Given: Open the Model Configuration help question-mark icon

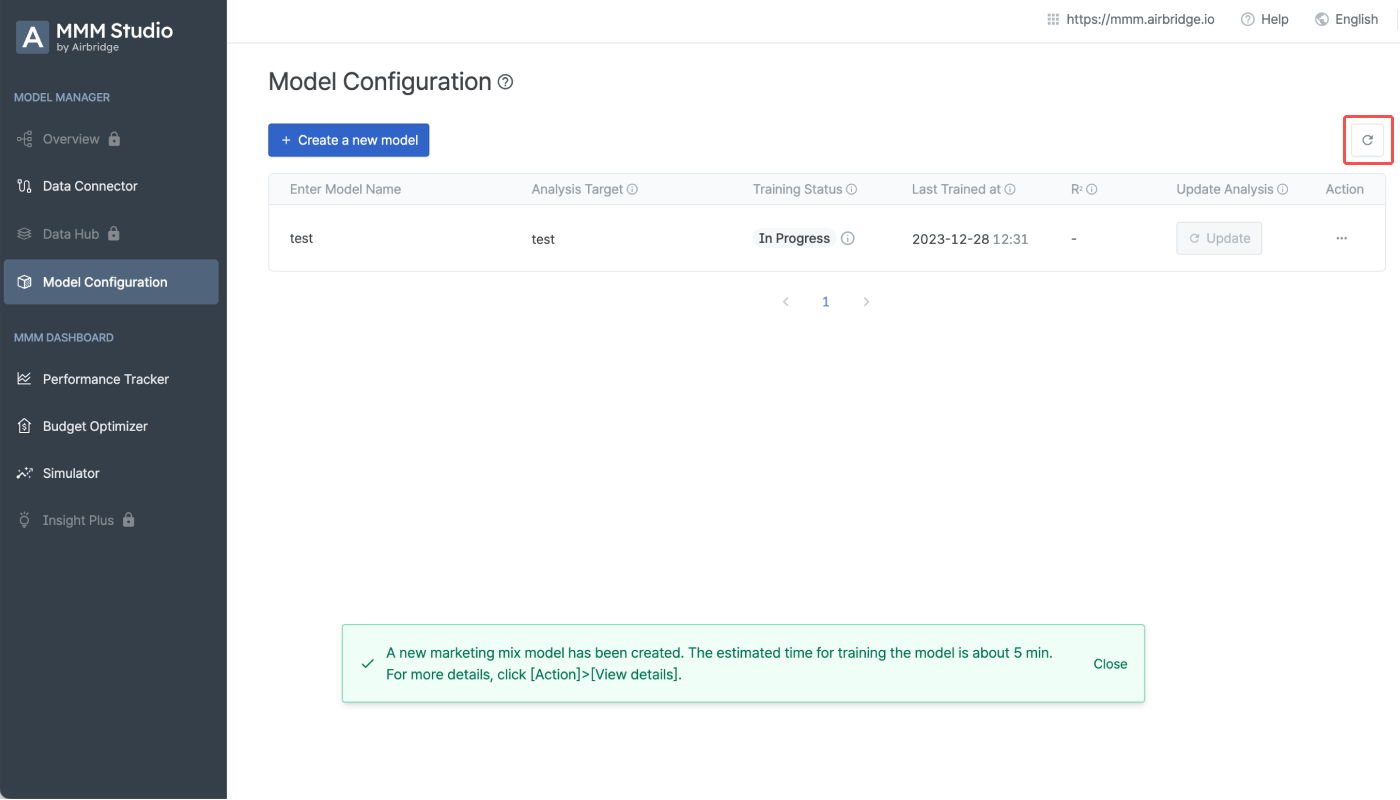Looking at the screenshot, I should tap(505, 82).
